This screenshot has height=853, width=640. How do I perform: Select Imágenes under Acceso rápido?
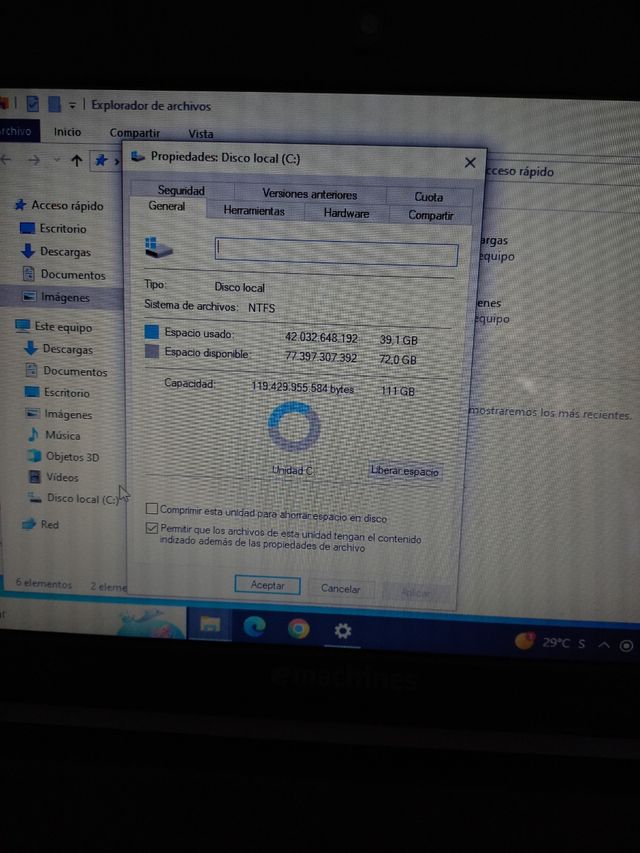coord(56,297)
